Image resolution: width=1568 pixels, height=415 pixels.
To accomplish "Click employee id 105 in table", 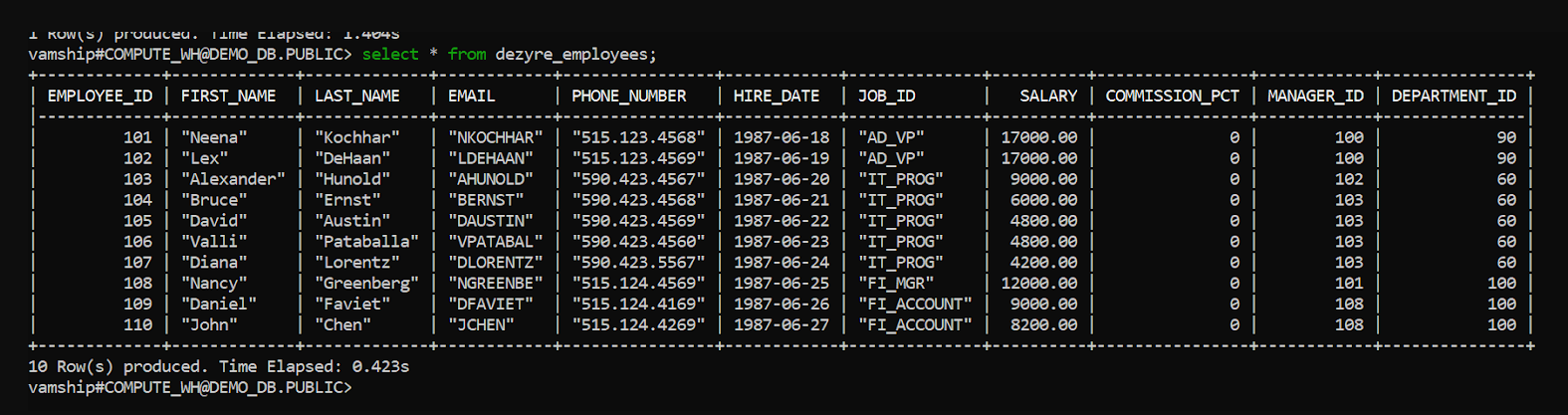I will point(137,221).
